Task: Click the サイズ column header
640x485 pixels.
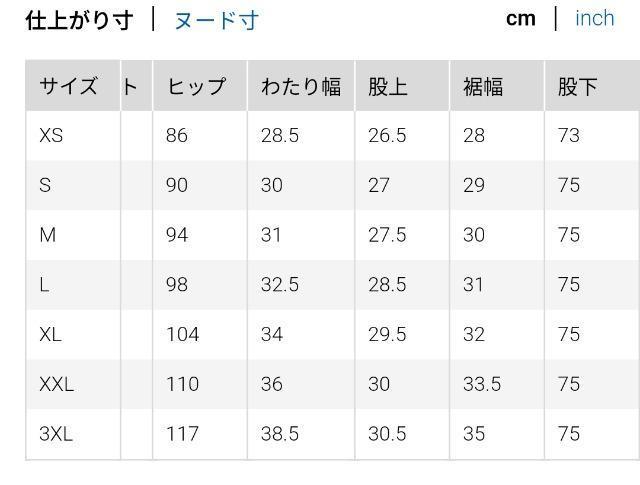Action: (68, 86)
